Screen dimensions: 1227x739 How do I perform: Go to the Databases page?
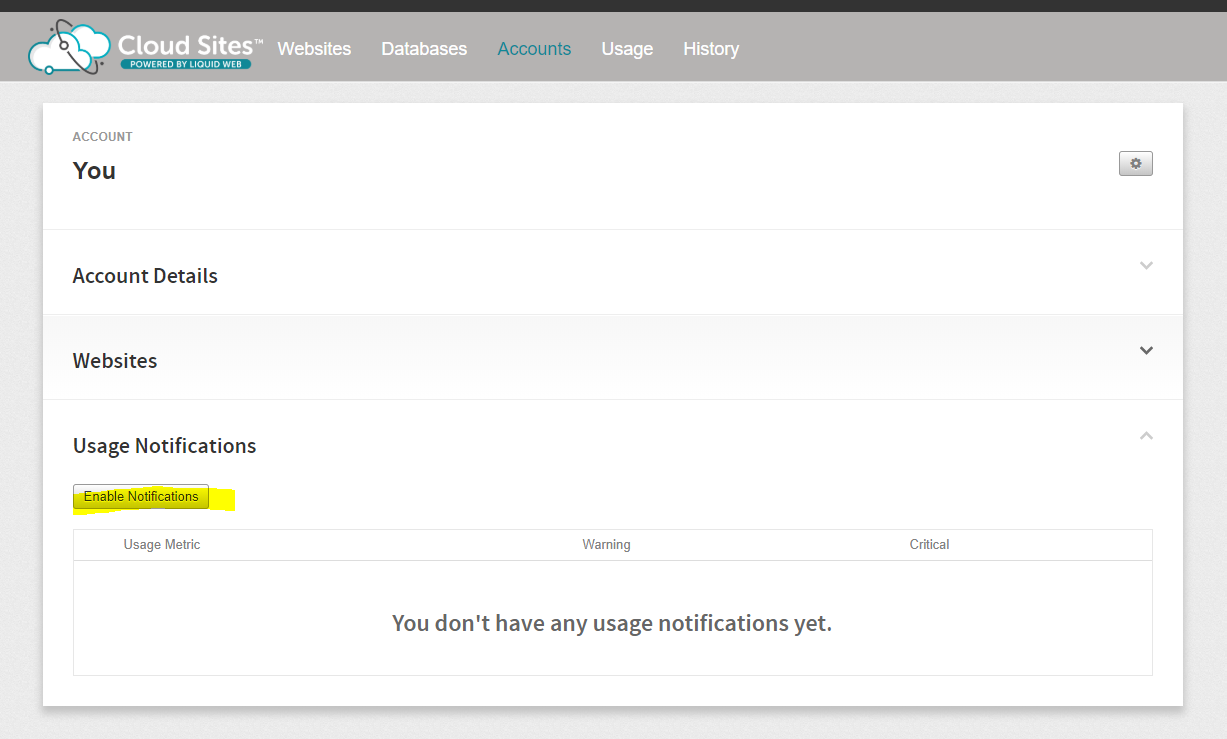coord(424,49)
